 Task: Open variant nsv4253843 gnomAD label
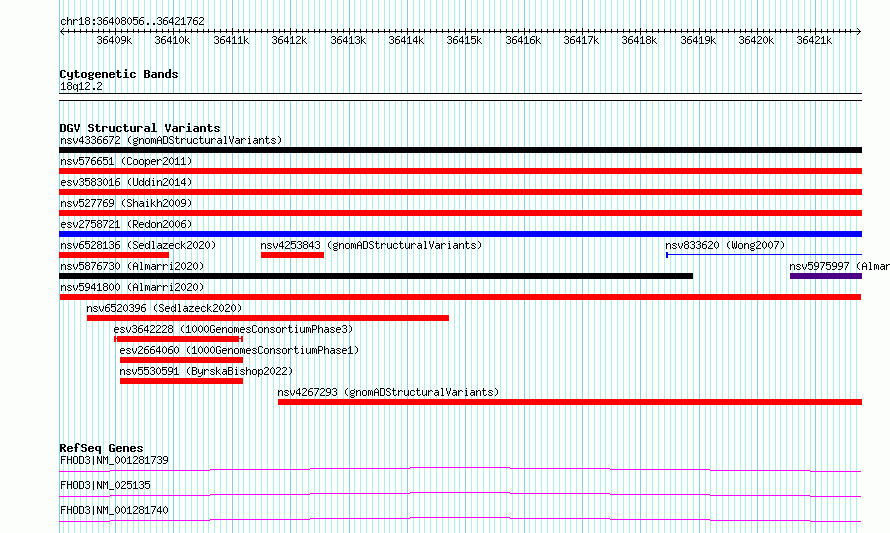click(371, 245)
